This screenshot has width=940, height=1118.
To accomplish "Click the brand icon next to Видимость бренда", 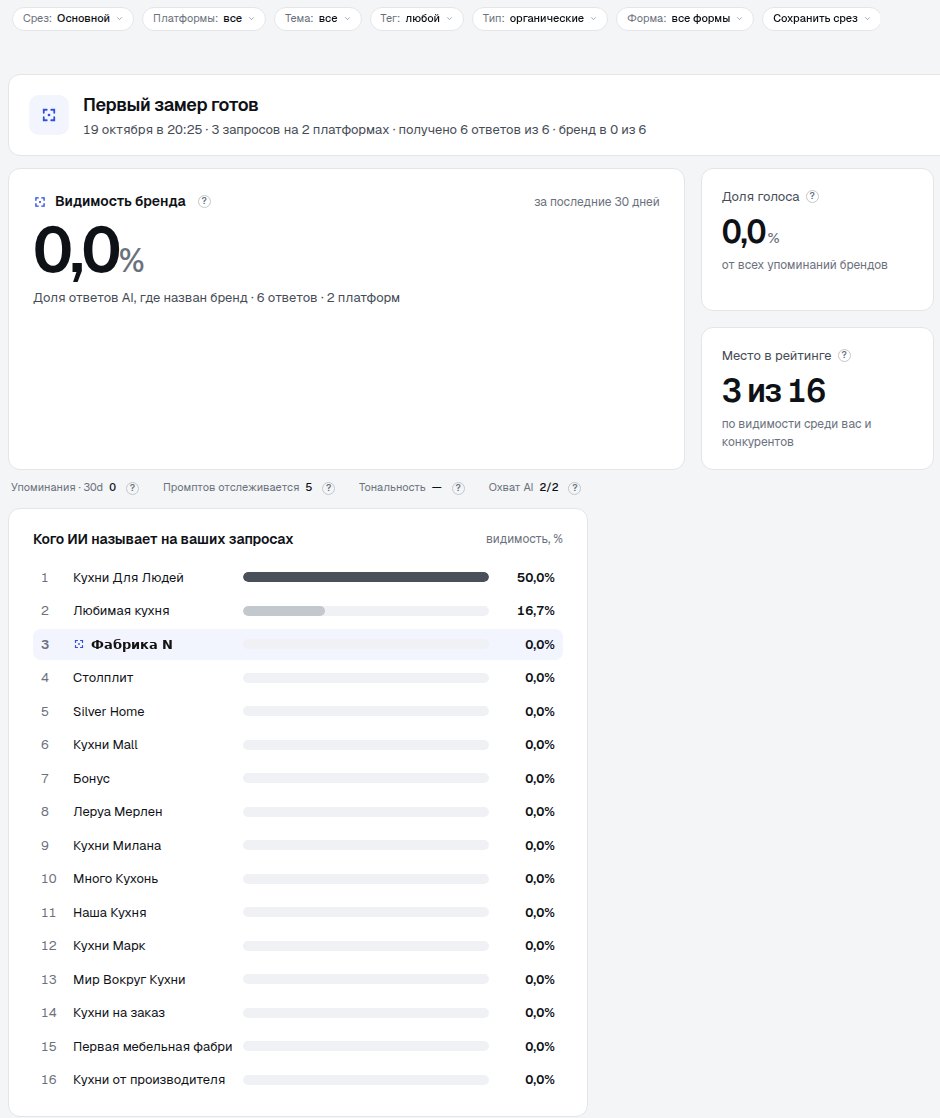I will coord(40,202).
